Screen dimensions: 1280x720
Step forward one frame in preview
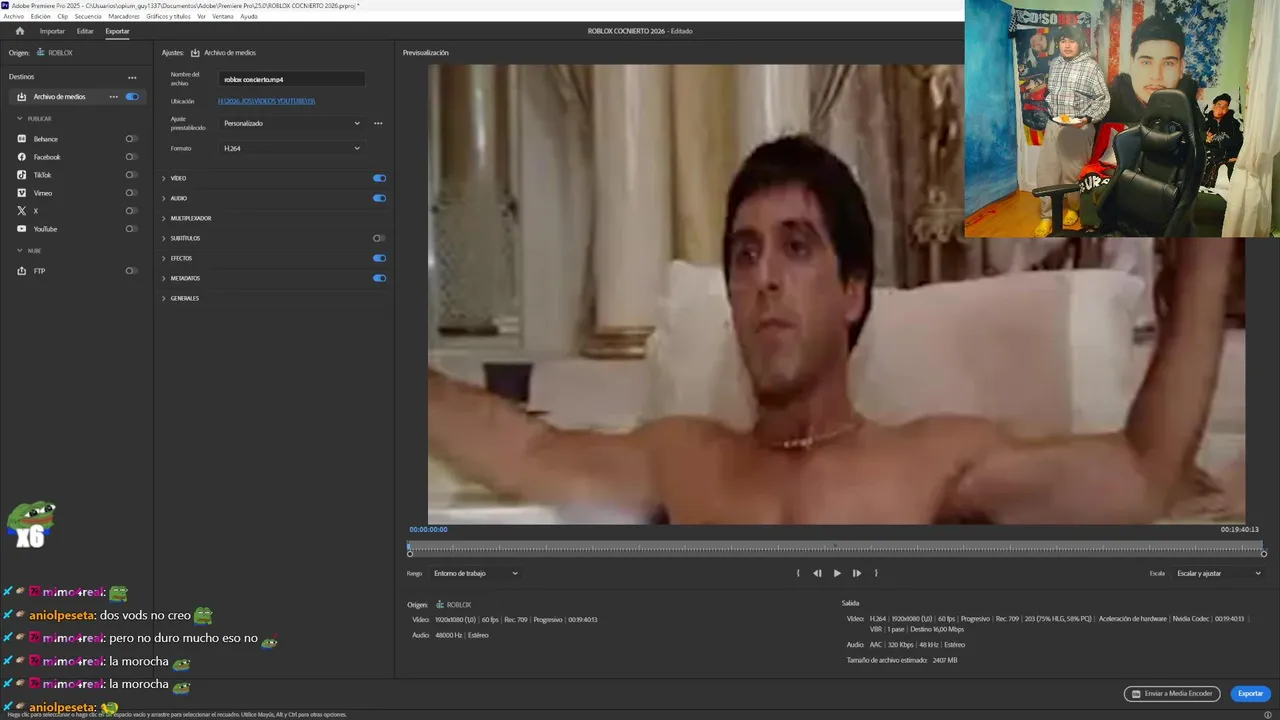[x=857, y=573]
